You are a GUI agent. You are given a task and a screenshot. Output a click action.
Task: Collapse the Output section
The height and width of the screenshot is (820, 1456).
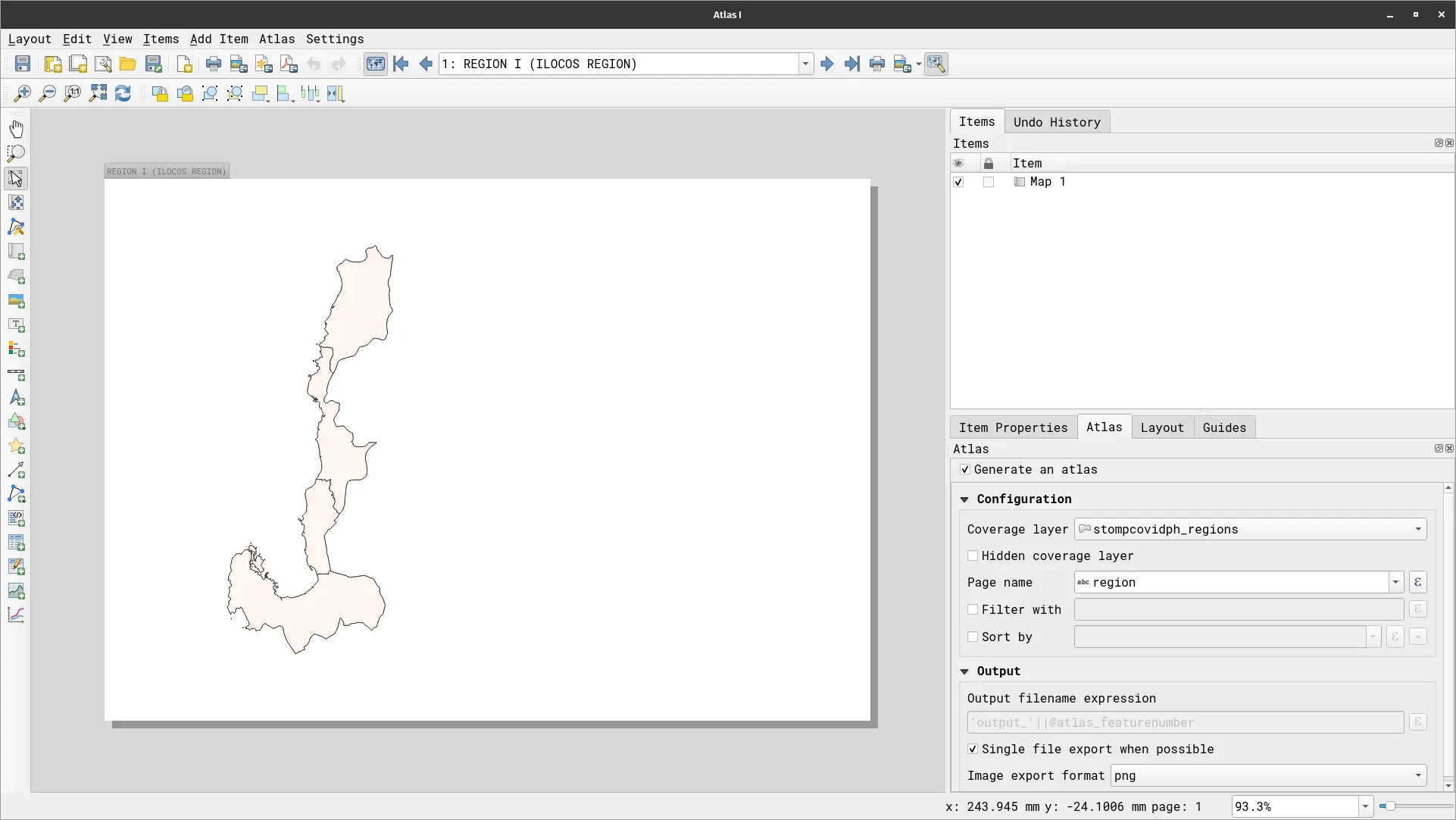tap(964, 671)
